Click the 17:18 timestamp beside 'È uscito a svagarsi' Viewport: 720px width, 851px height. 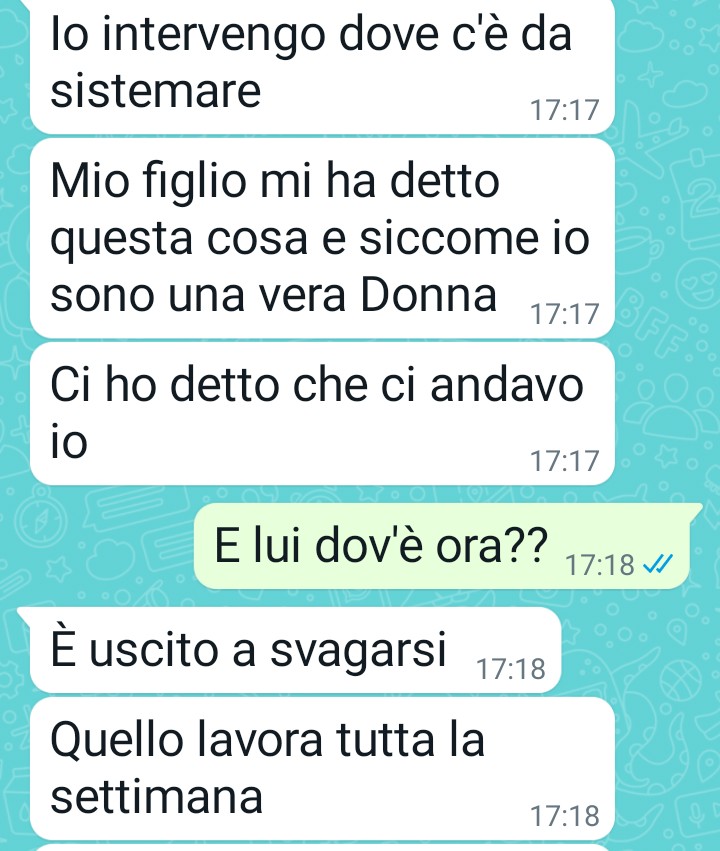point(511,669)
